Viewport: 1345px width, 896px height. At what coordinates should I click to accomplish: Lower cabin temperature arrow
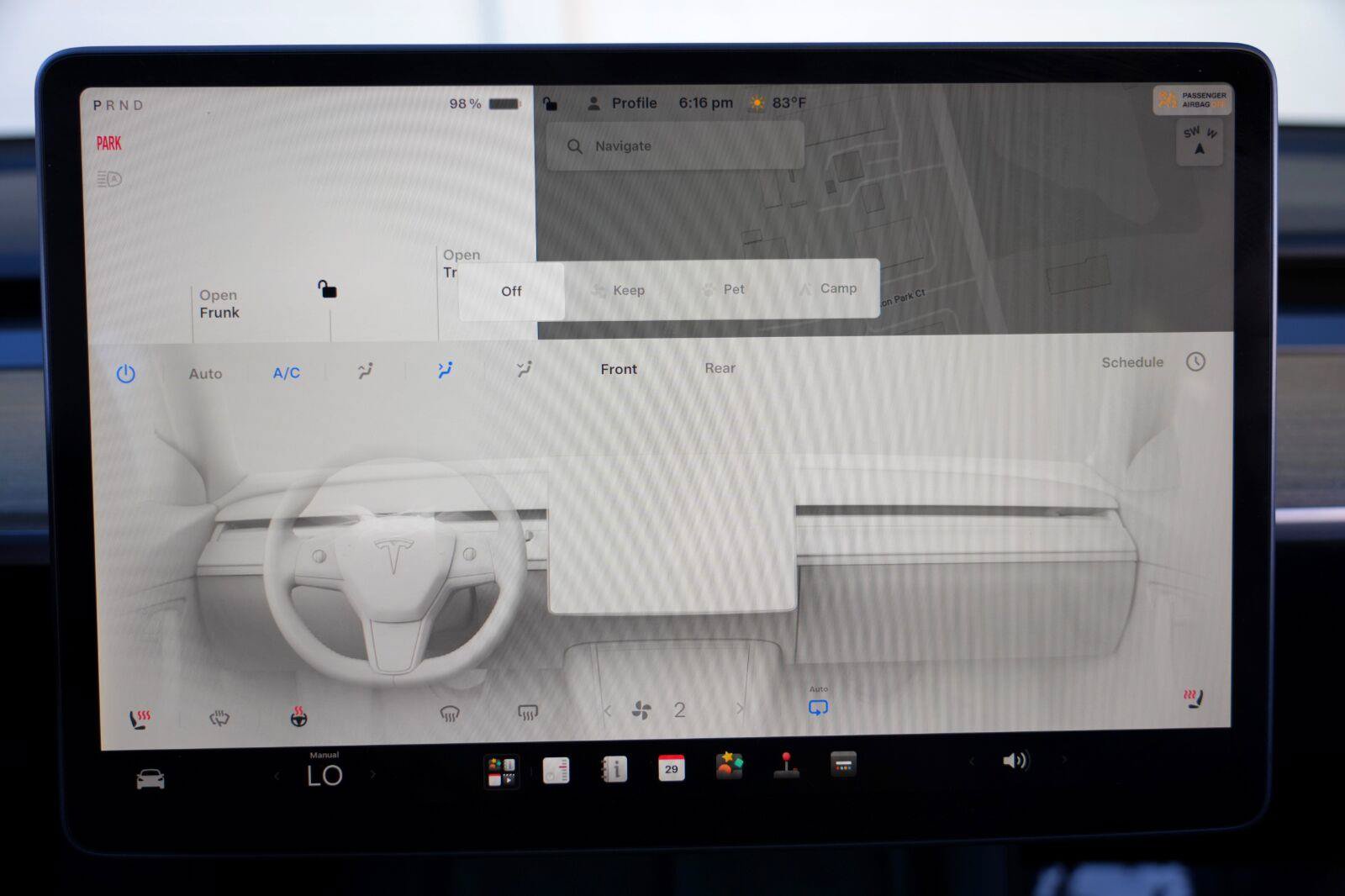(x=277, y=776)
